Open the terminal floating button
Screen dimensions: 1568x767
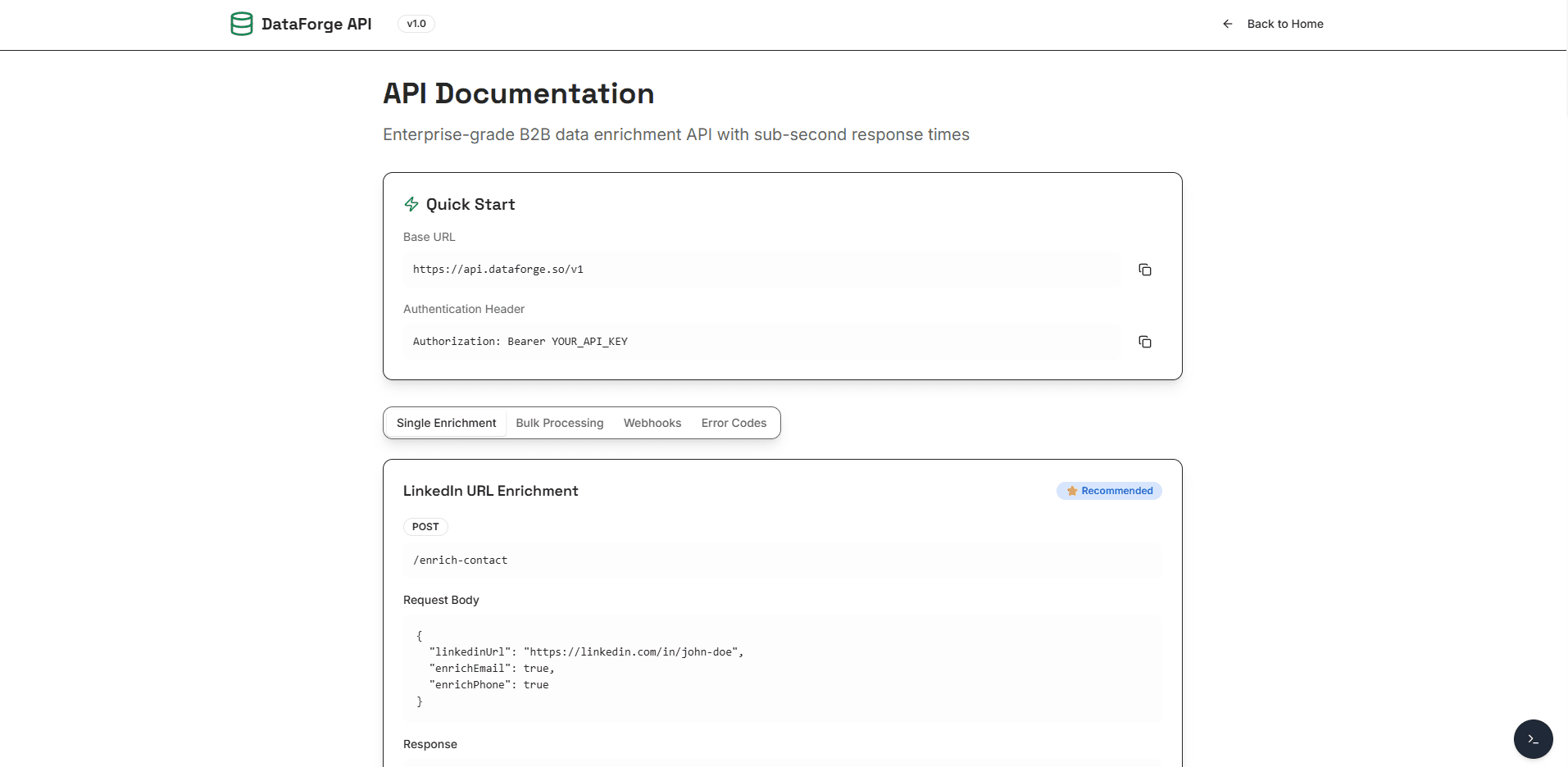click(x=1533, y=739)
